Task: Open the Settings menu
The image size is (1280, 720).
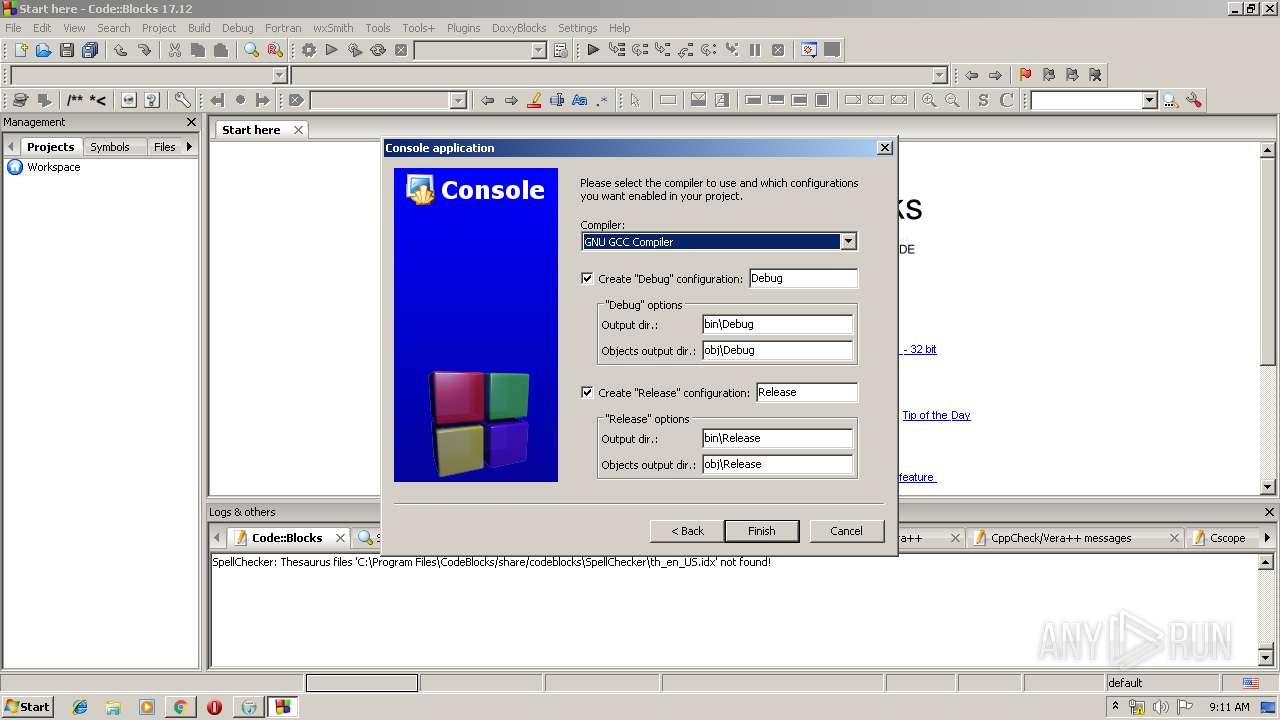Action: pos(577,28)
